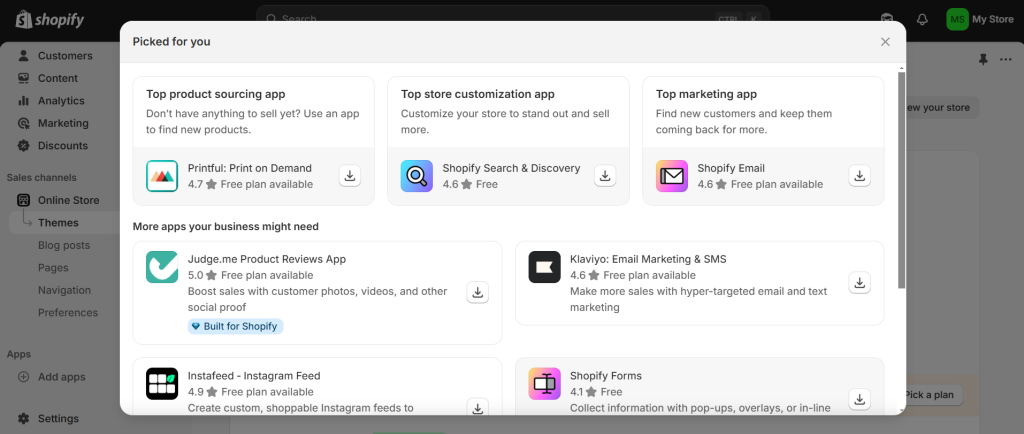The image size is (1024, 434).
Task: Install Klaviyo: Email Marketing & SMS
Action: coord(859,283)
